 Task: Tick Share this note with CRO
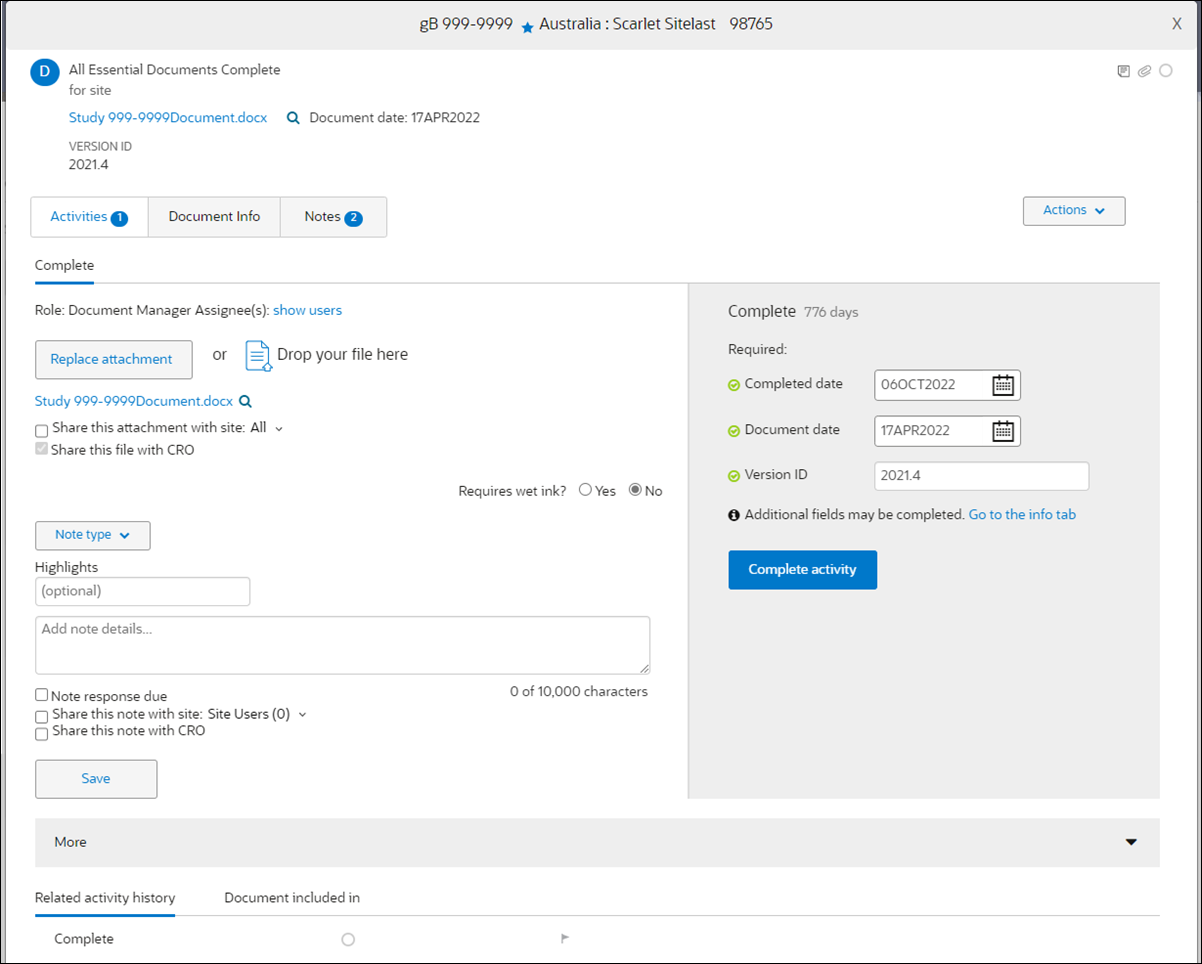[41, 734]
